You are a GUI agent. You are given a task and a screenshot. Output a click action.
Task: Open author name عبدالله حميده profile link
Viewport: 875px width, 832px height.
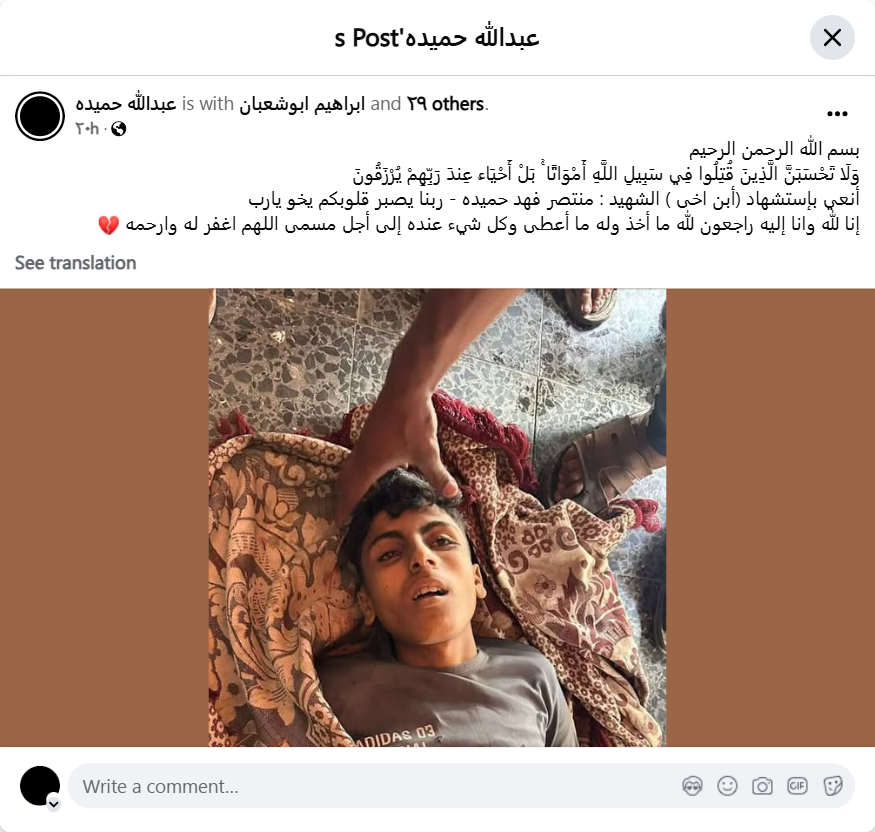click(126, 104)
